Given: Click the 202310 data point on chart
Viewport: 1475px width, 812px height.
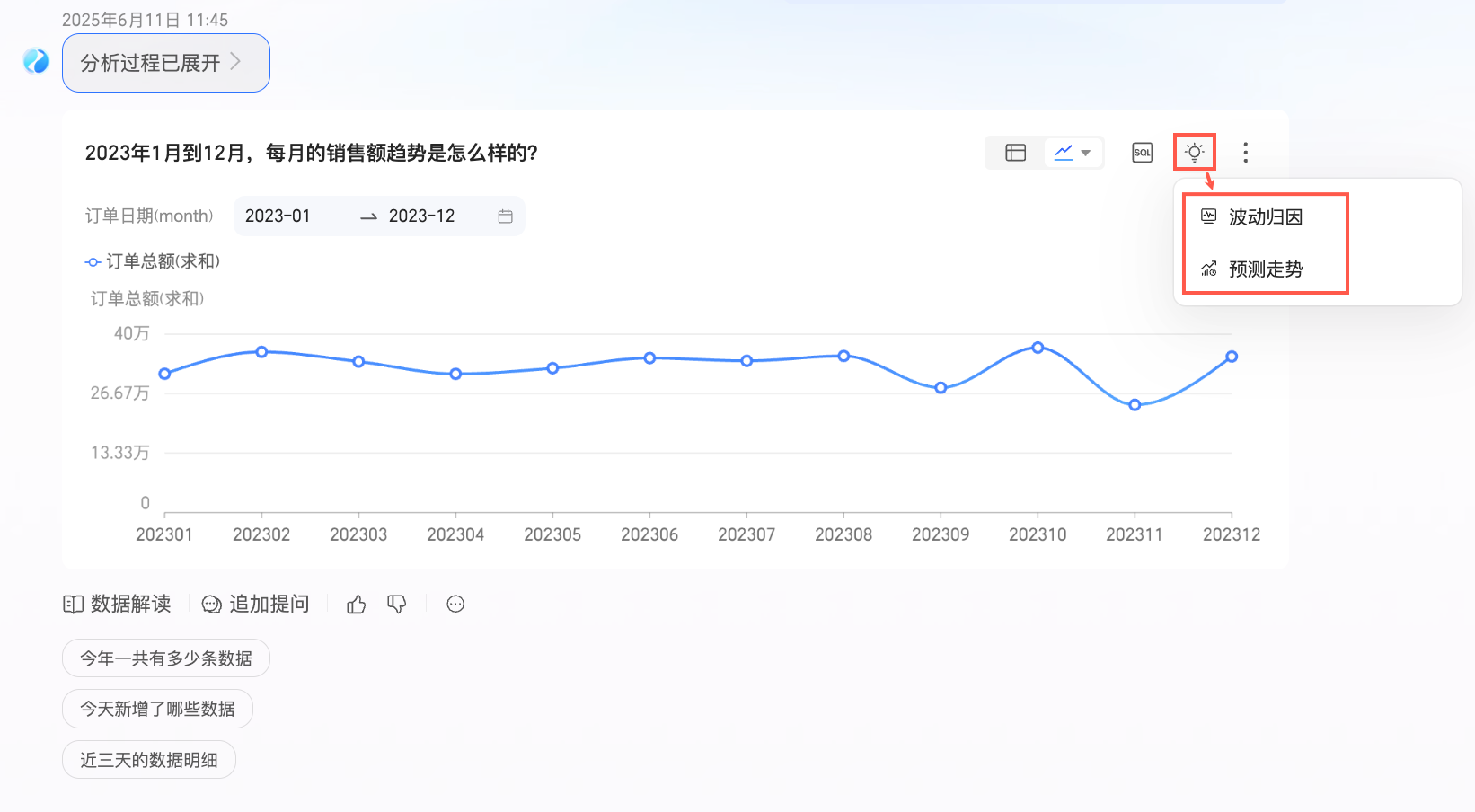Looking at the screenshot, I should 1038,348.
